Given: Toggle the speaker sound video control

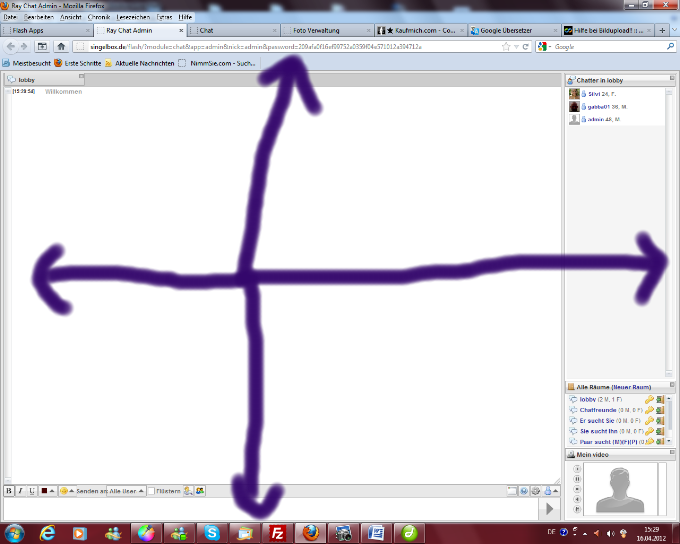Looking at the screenshot, I should [577, 499].
